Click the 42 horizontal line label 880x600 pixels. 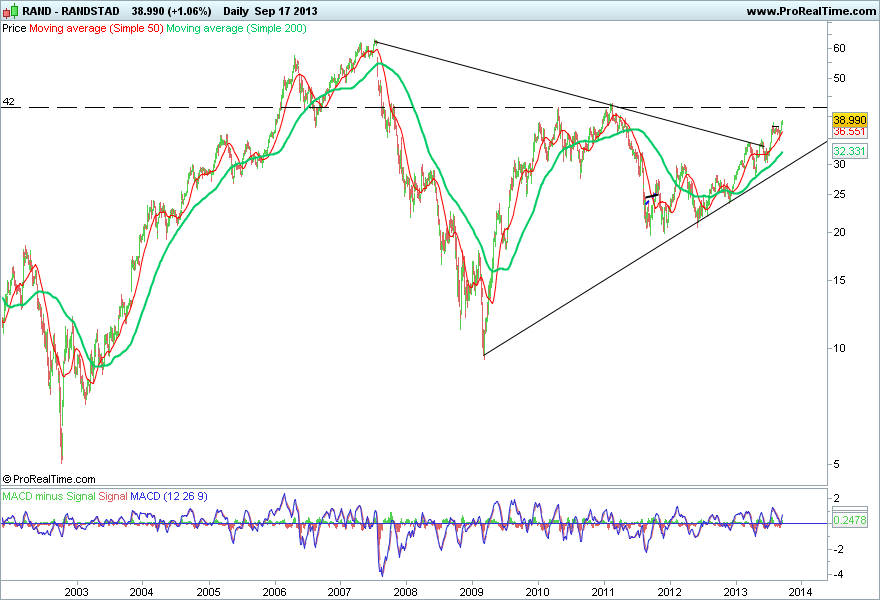click(x=8, y=102)
